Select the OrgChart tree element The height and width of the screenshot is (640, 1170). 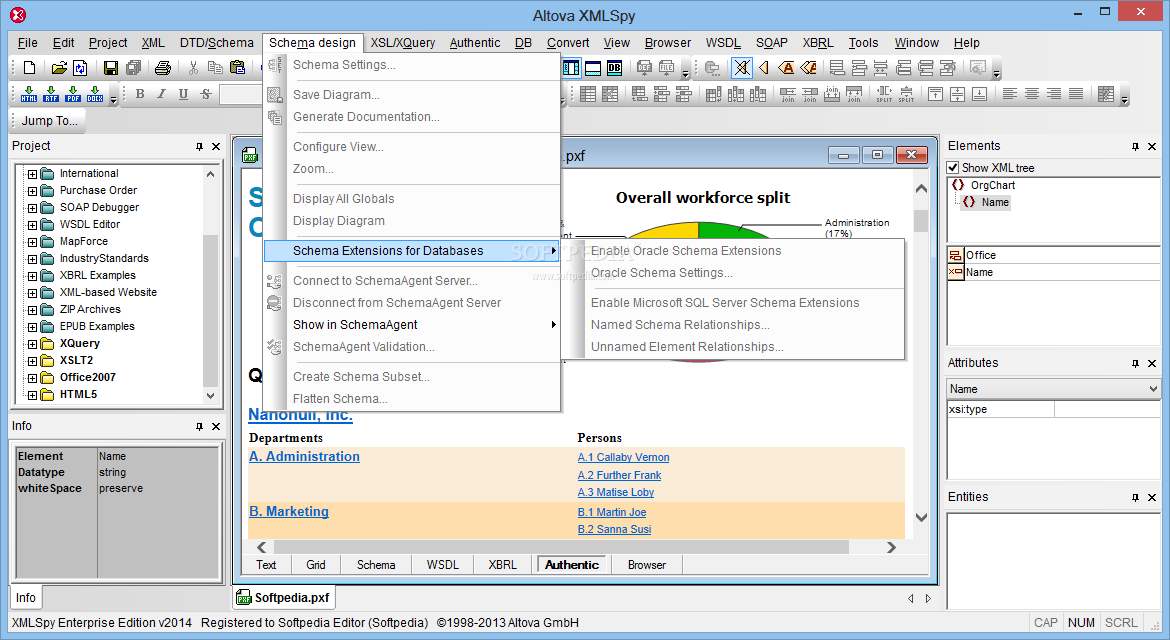coord(992,185)
